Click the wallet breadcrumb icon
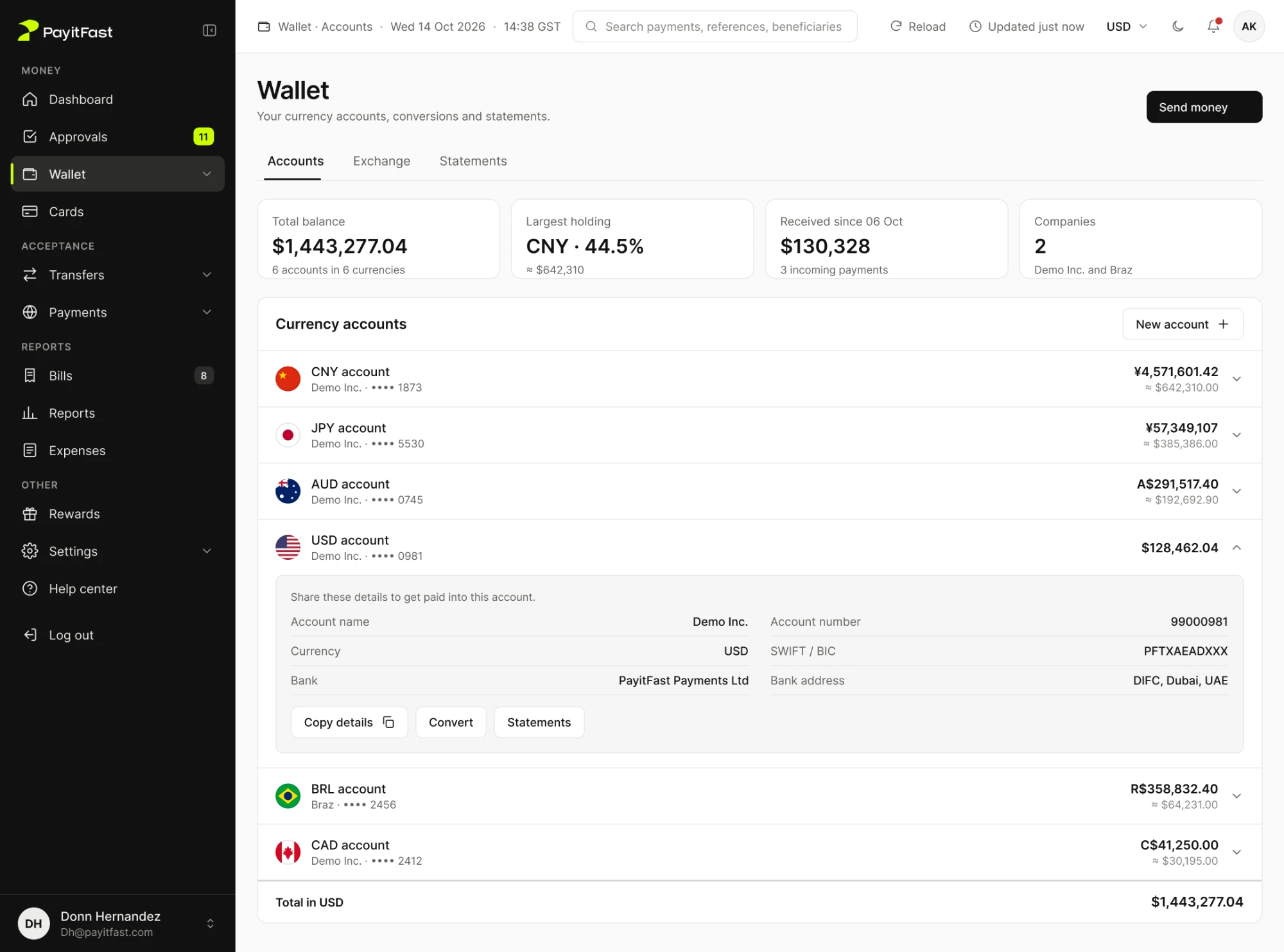The image size is (1284, 952). pos(264,26)
